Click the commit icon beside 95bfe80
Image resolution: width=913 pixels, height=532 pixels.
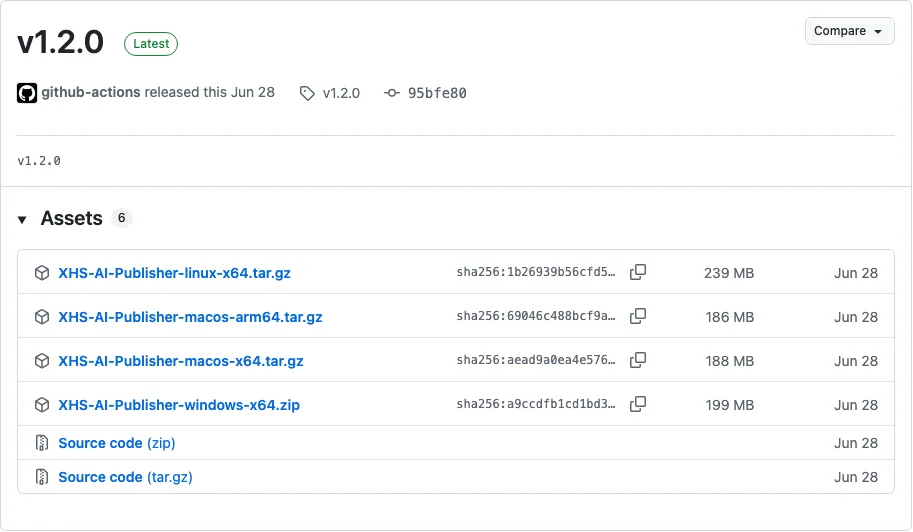392,93
